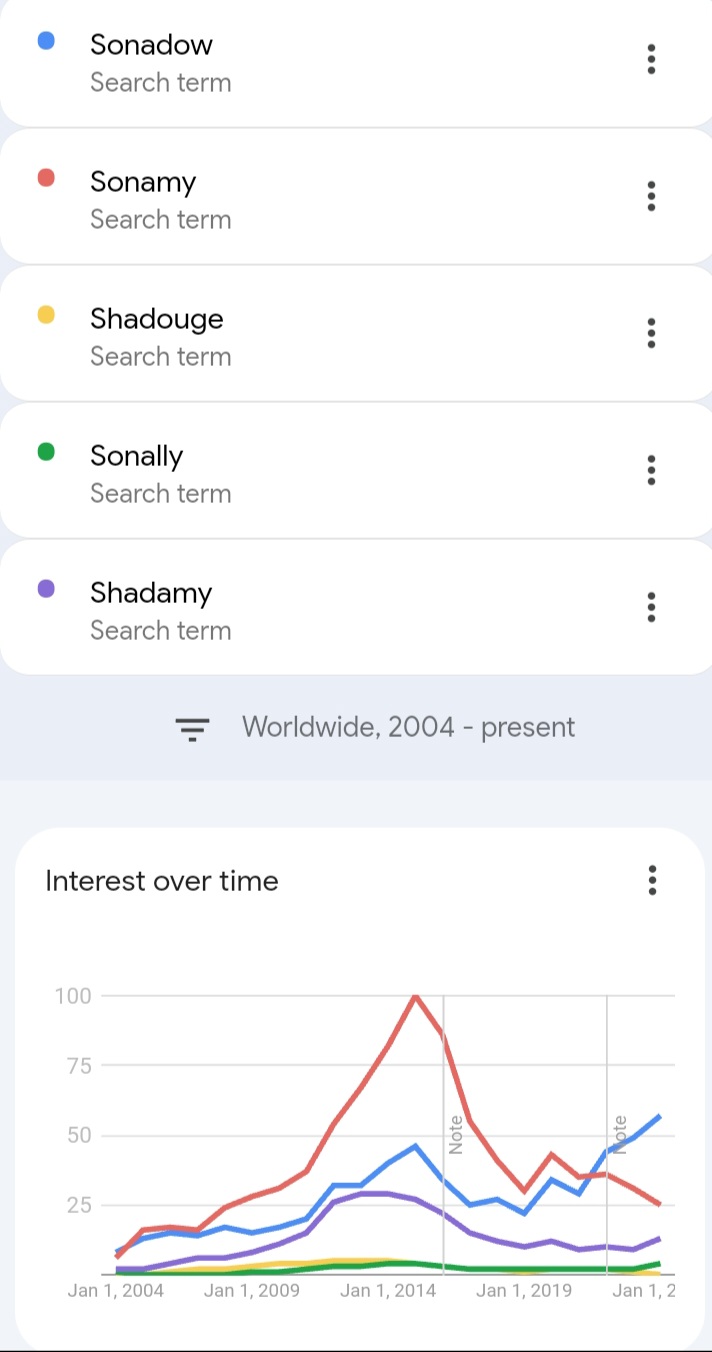The image size is (712, 1352).
Task: Click the red line peak at 100
Action: pyautogui.click(x=415, y=996)
